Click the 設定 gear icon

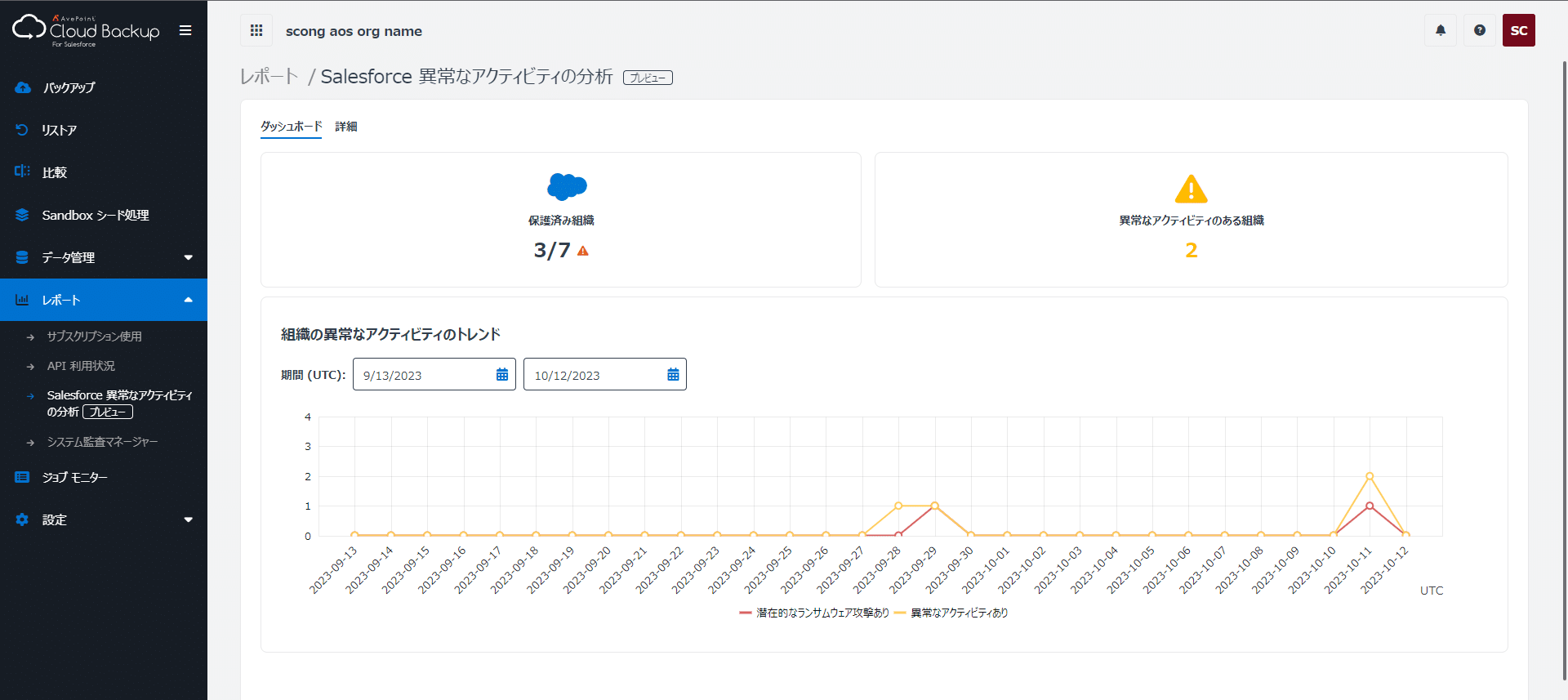[22, 519]
